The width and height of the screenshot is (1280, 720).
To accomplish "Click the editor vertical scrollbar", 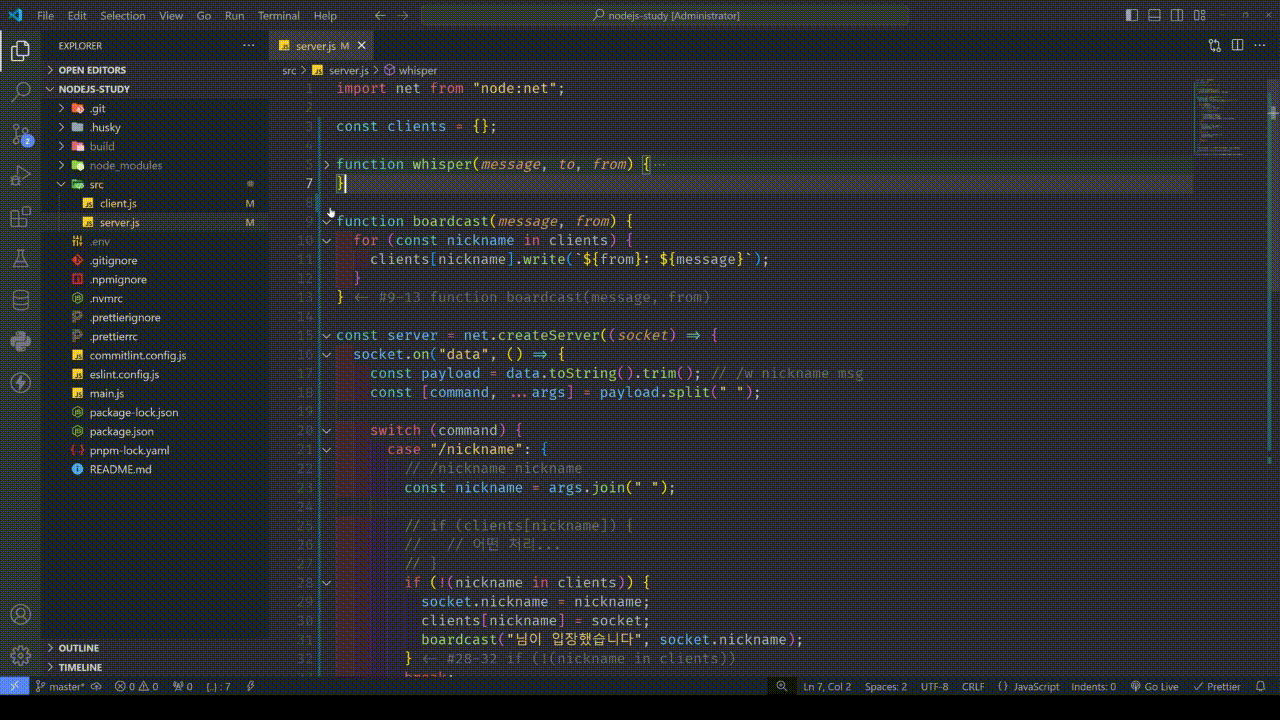I will 1273,300.
